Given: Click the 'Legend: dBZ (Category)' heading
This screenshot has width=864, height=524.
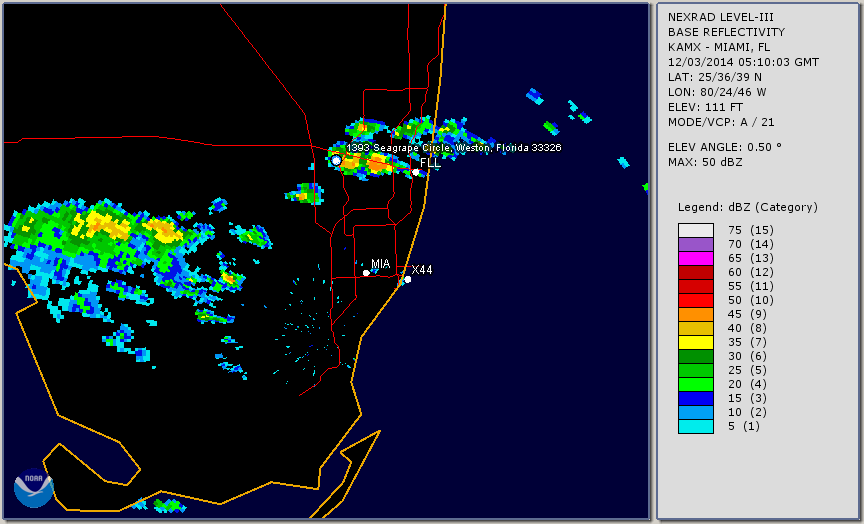Looking at the screenshot, I should 748,207.
